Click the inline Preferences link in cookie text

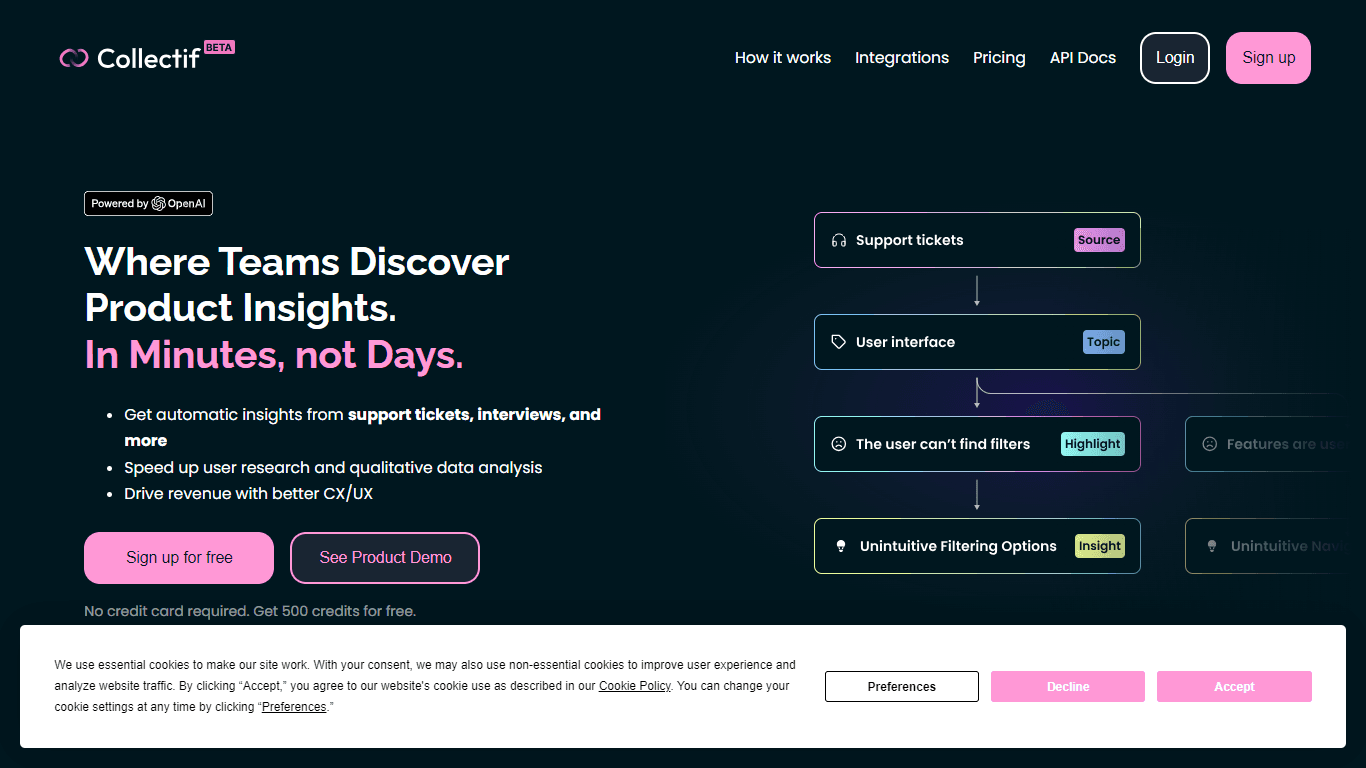[x=294, y=707]
